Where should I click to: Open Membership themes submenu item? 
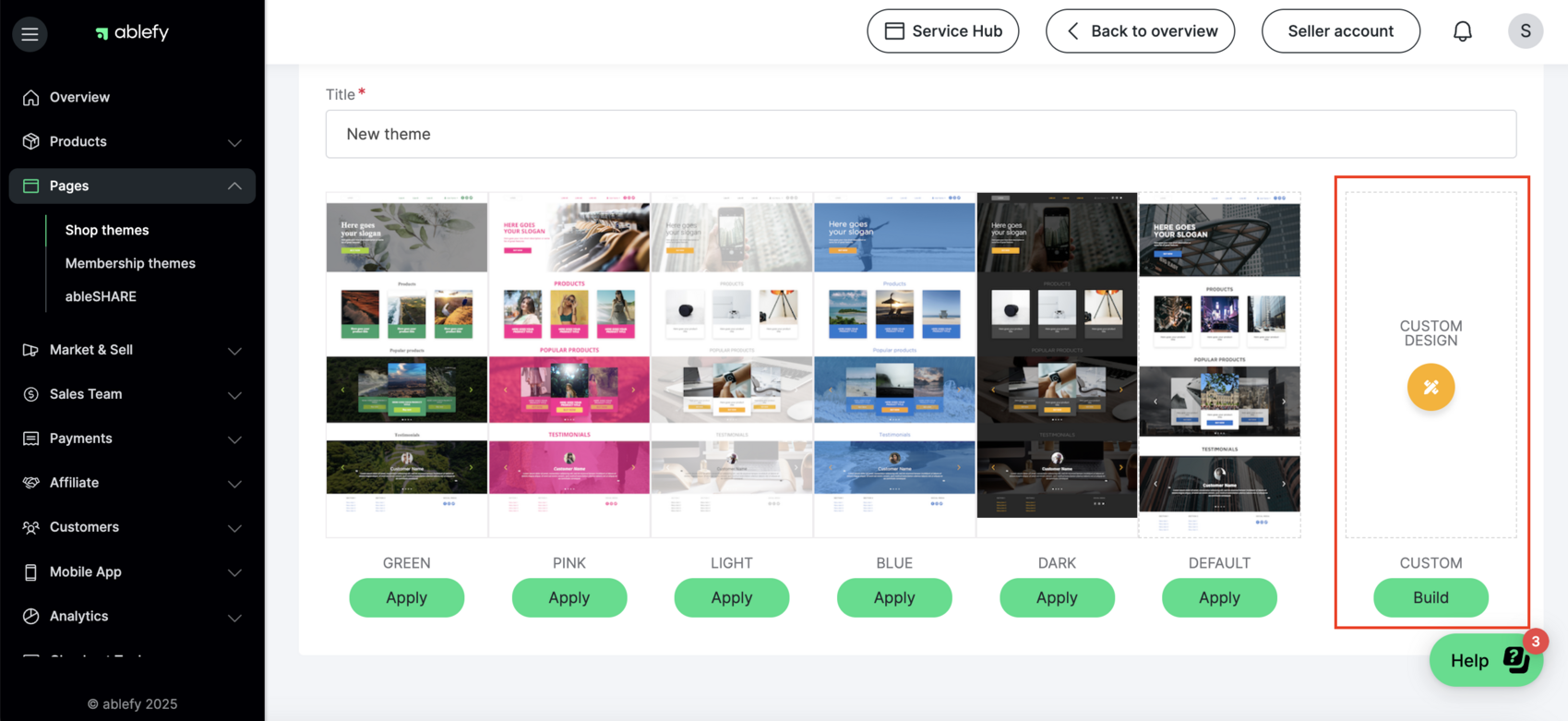[130, 263]
